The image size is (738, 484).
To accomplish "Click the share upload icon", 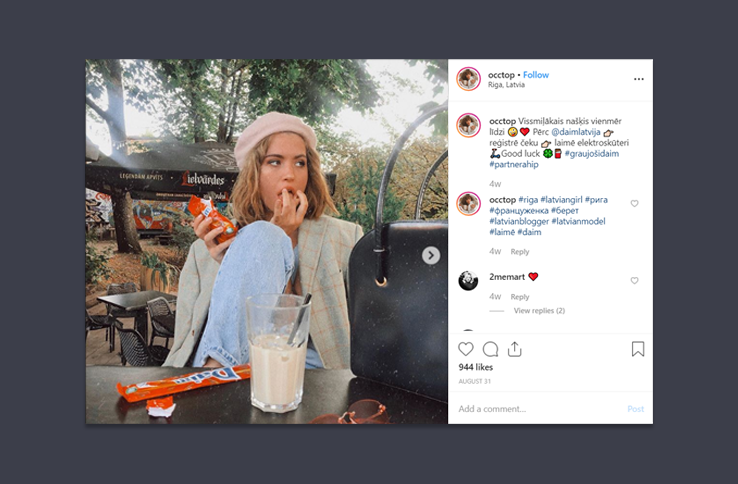I will click(515, 349).
